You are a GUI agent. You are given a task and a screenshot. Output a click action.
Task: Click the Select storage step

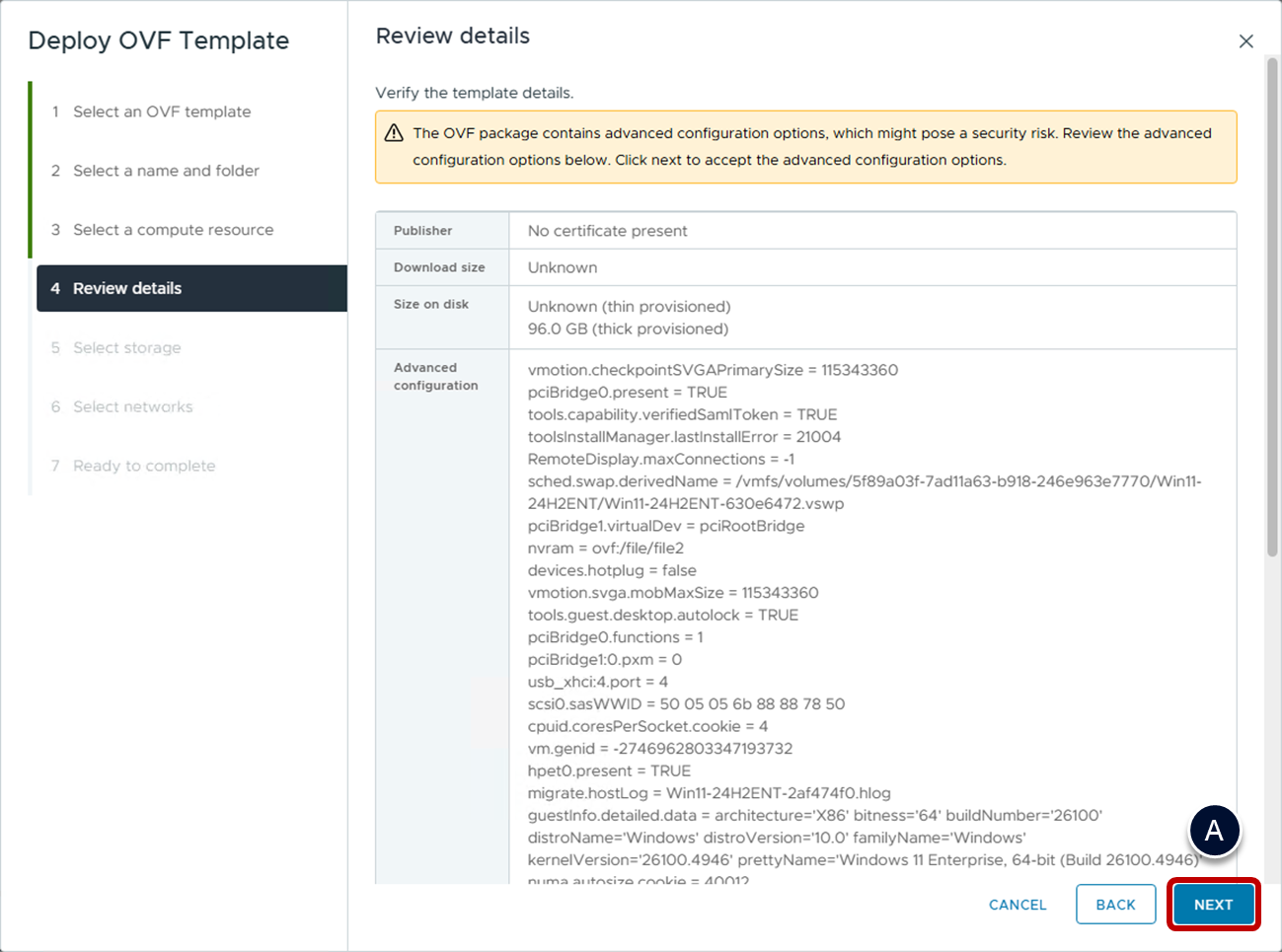pyautogui.click(x=126, y=347)
